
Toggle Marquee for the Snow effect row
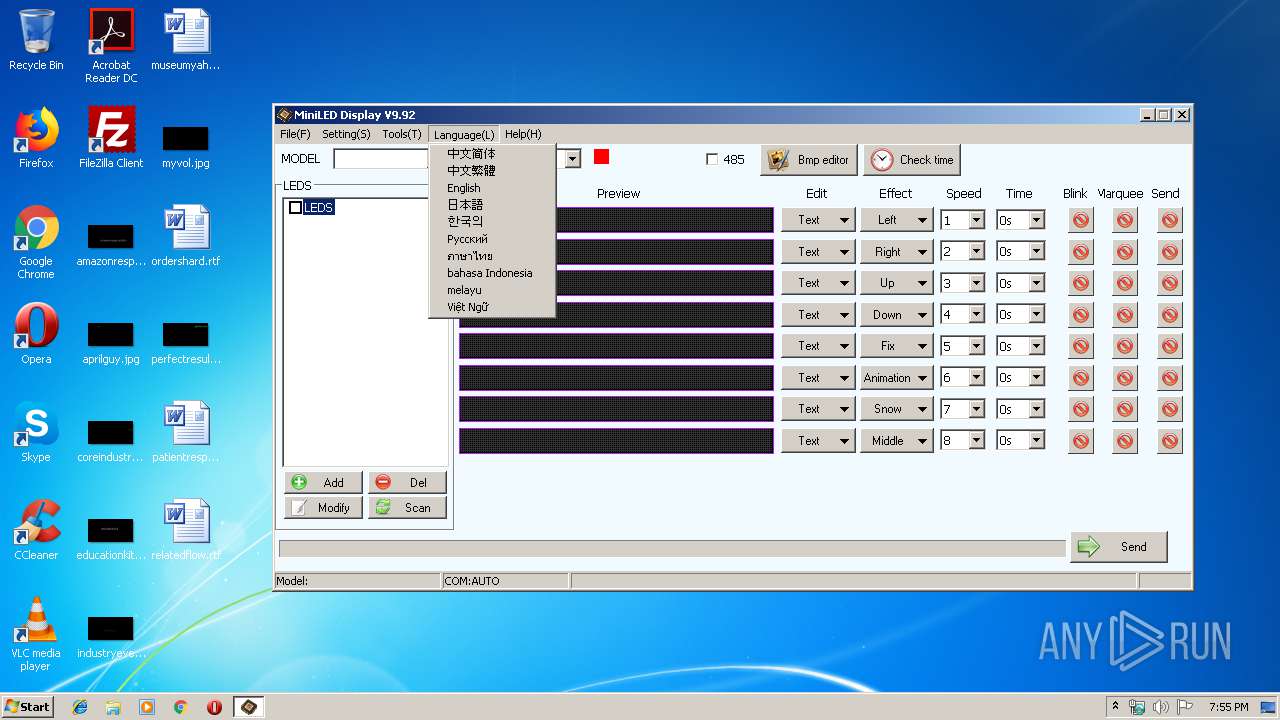pyautogui.click(x=1125, y=409)
